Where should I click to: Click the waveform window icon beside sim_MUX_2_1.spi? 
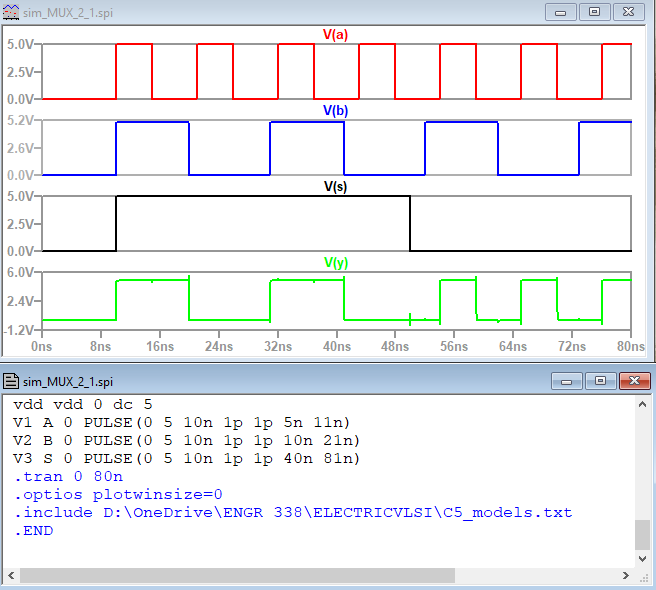(x=11, y=12)
